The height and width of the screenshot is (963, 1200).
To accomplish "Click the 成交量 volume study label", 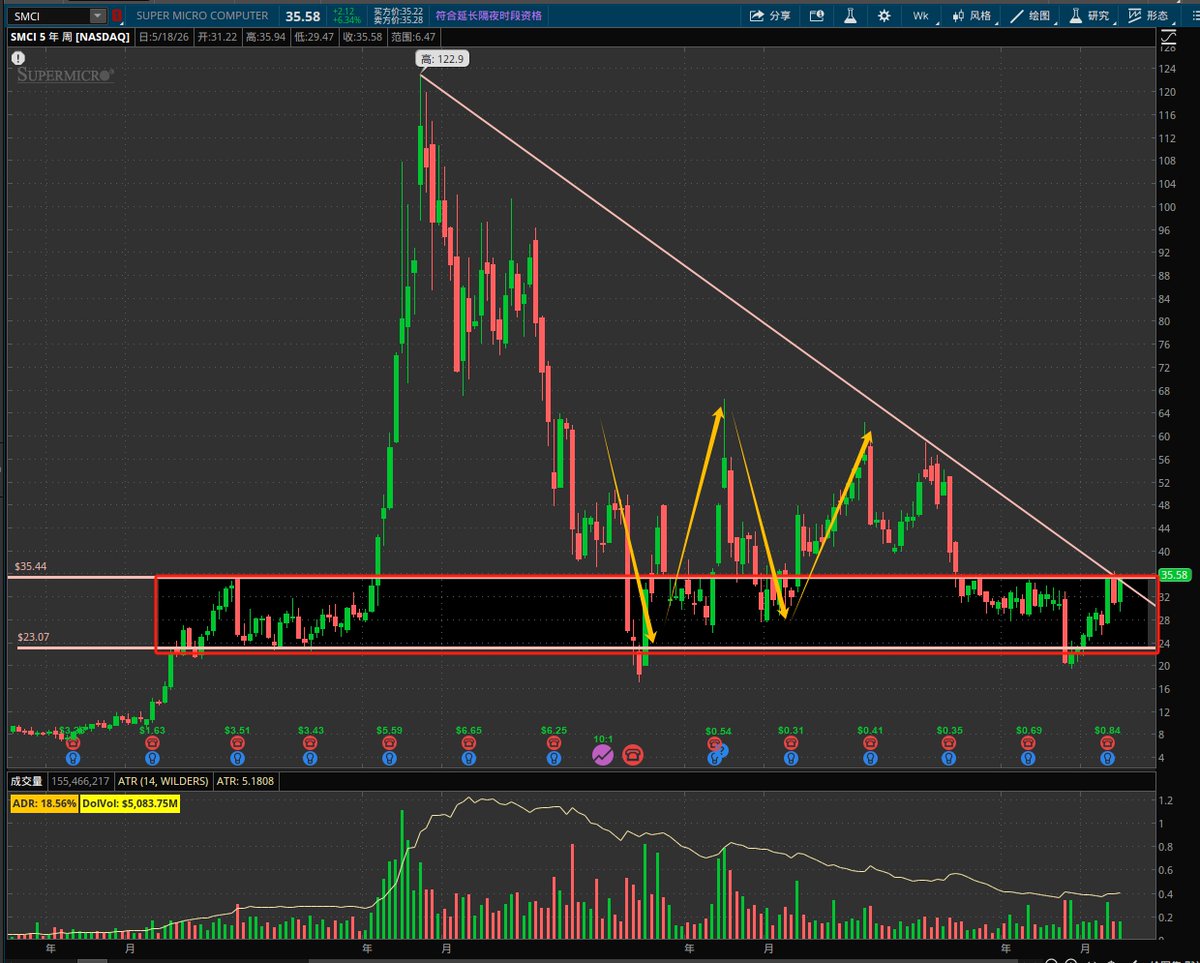I will pyautogui.click(x=25, y=781).
